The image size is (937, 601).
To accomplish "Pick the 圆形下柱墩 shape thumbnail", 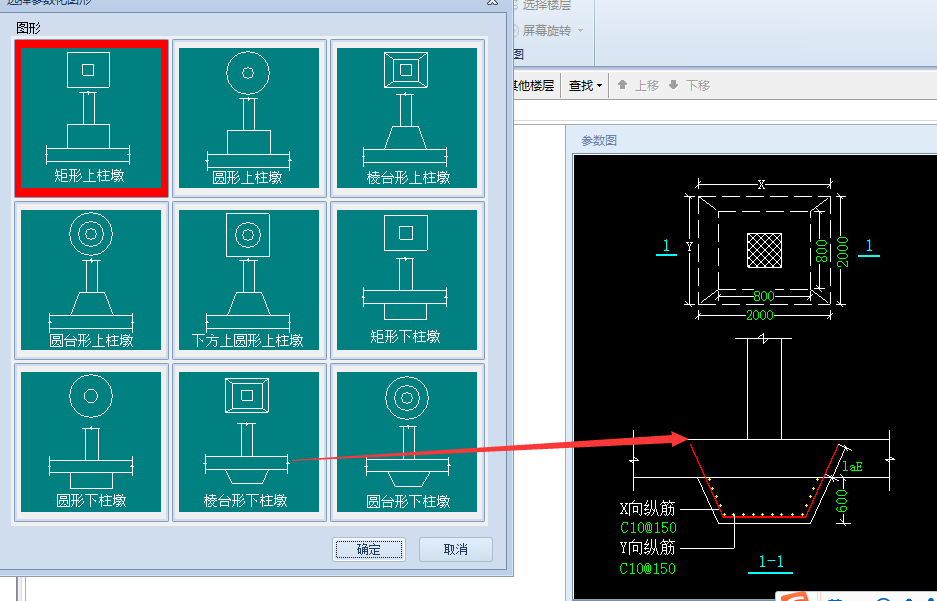I will click(x=90, y=441).
